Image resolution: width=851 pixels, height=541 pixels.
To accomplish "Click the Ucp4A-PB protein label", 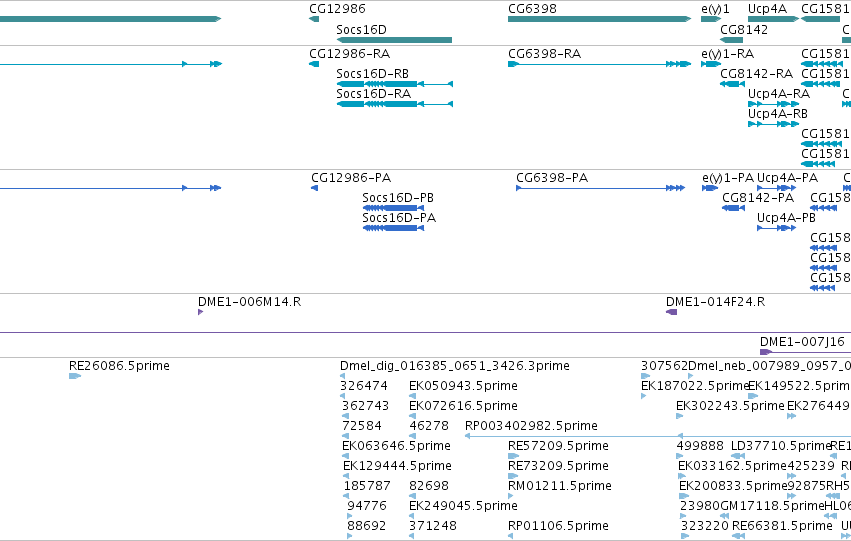I will pos(786,218).
